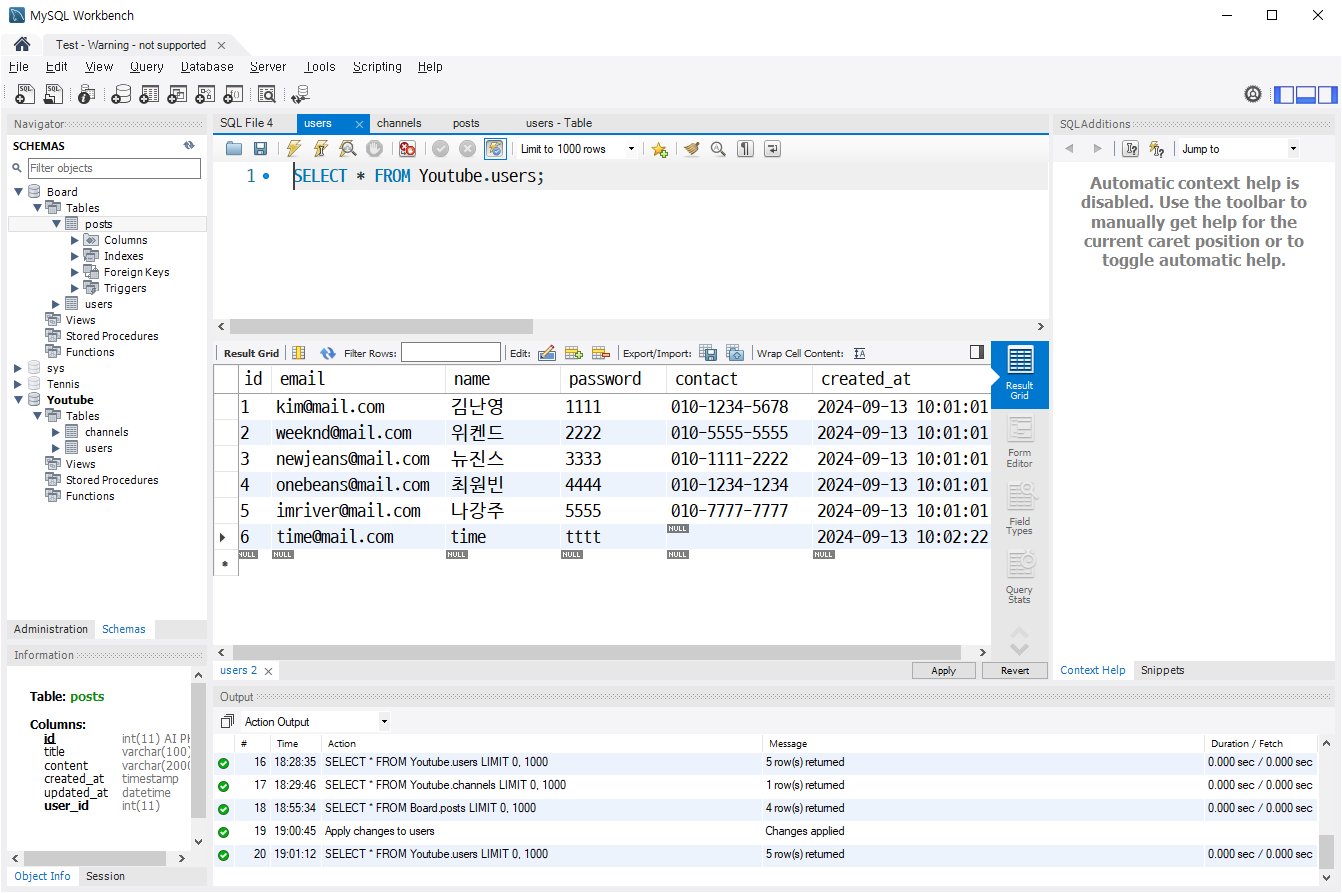Open the Action Output dropdown

click(x=384, y=722)
